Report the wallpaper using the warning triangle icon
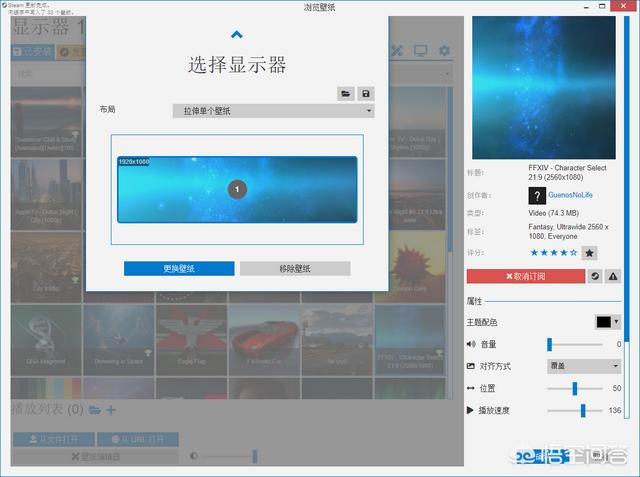This screenshot has width=640, height=477. point(613,276)
